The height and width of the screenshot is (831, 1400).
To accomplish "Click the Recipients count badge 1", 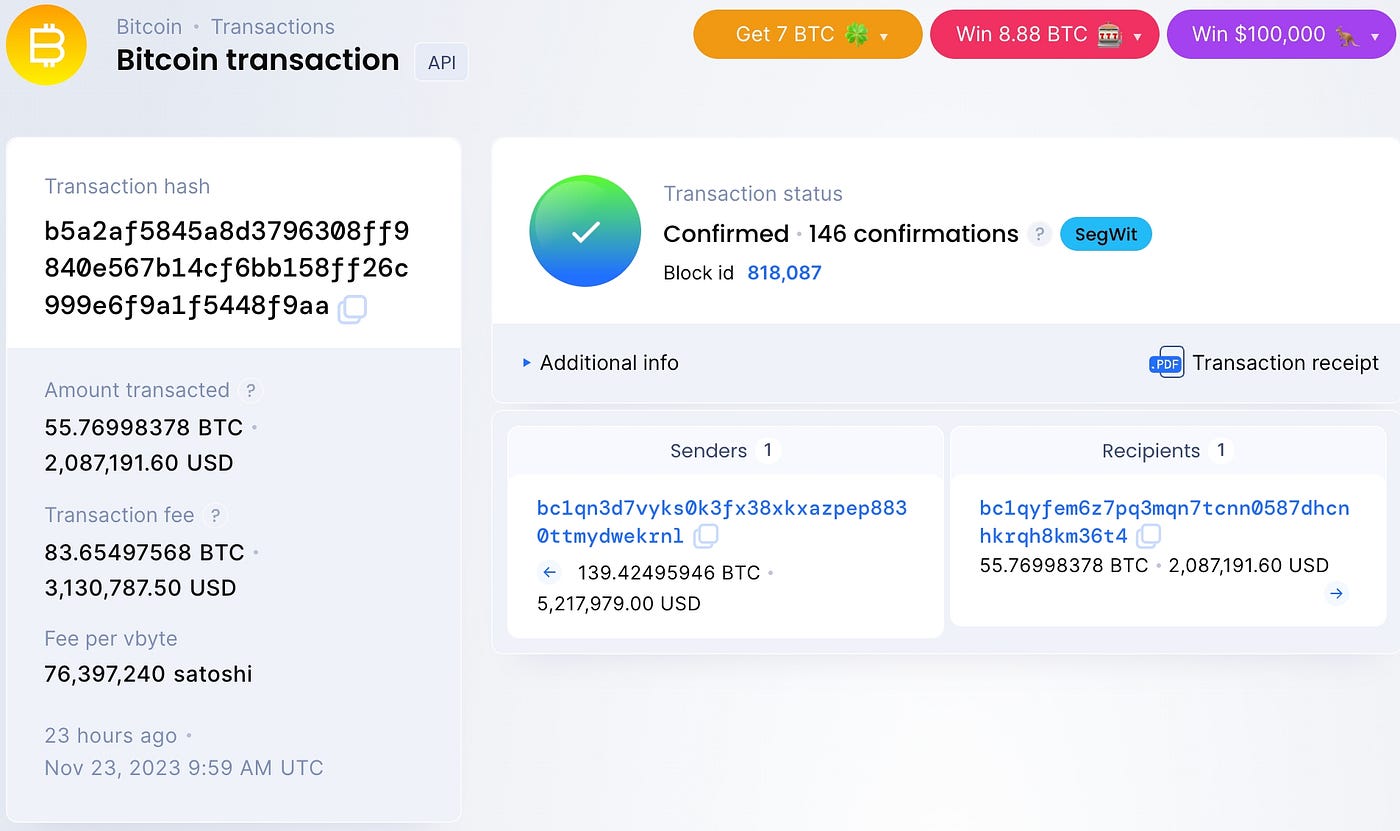I will point(1220,451).
